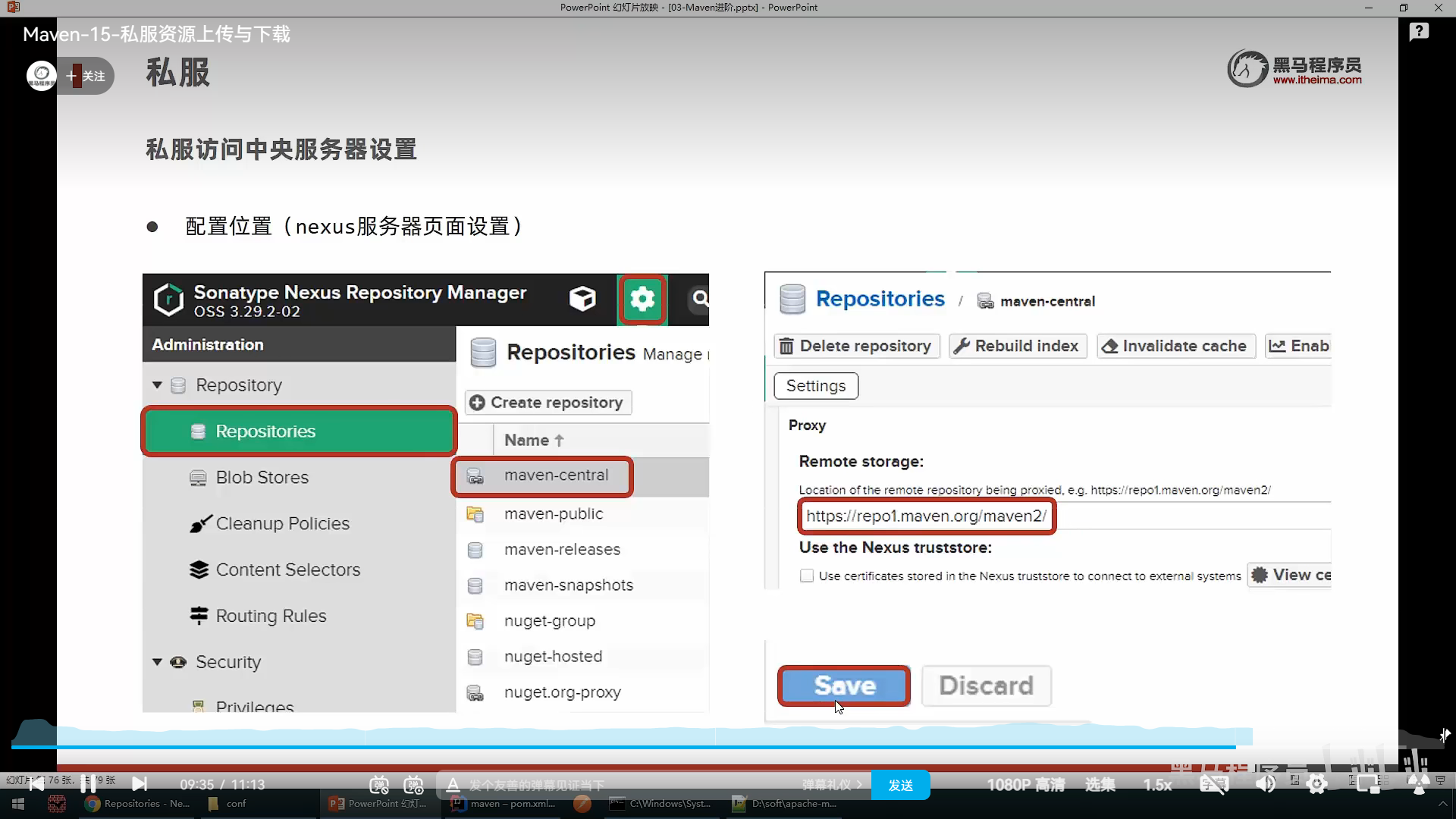Image resolution: width=1456 pixels, height=819 pixels.
Task: Switch to the Settings tab
Action: [815, 386]
